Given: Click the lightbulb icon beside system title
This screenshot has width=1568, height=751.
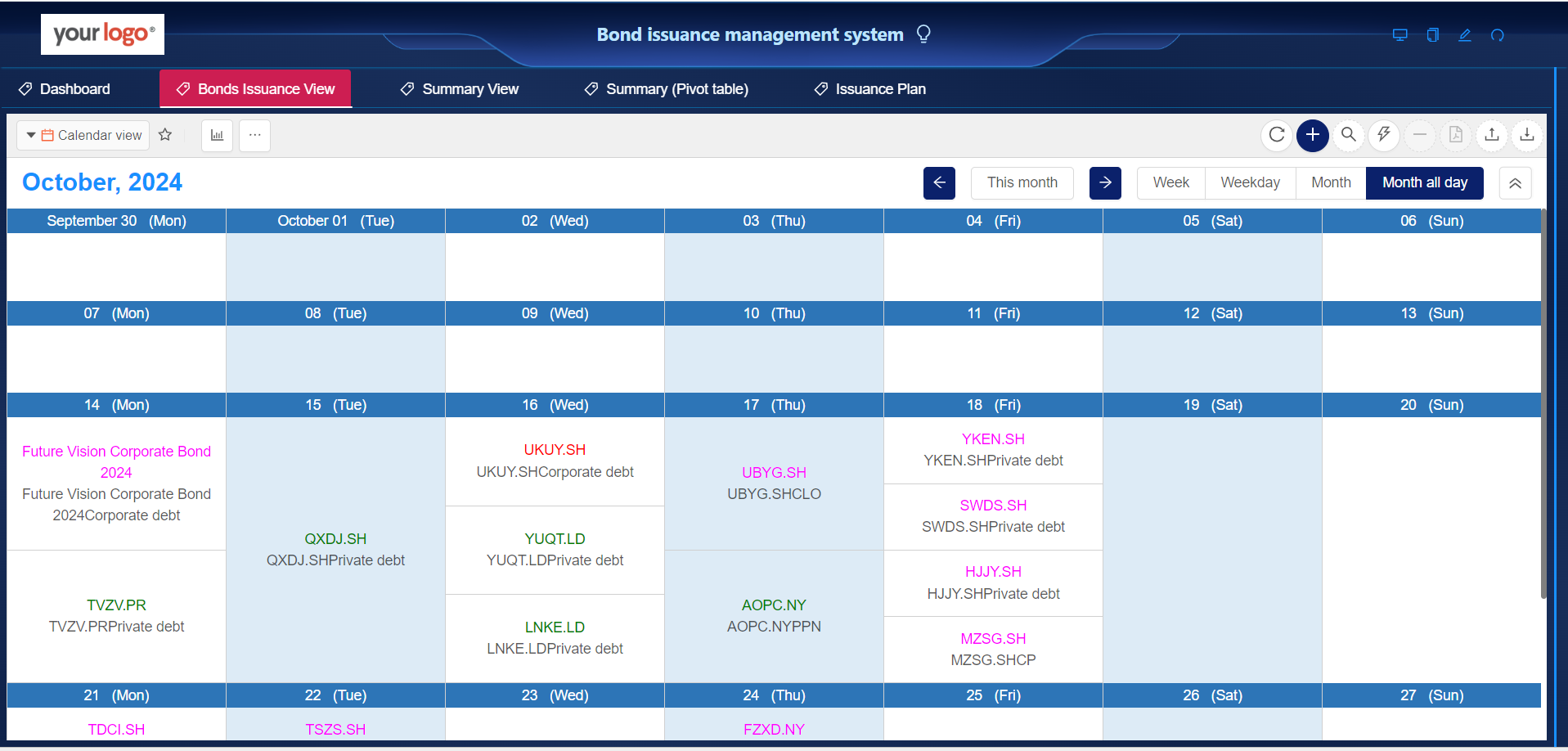Looking at the screenshot, I should 923,34.
